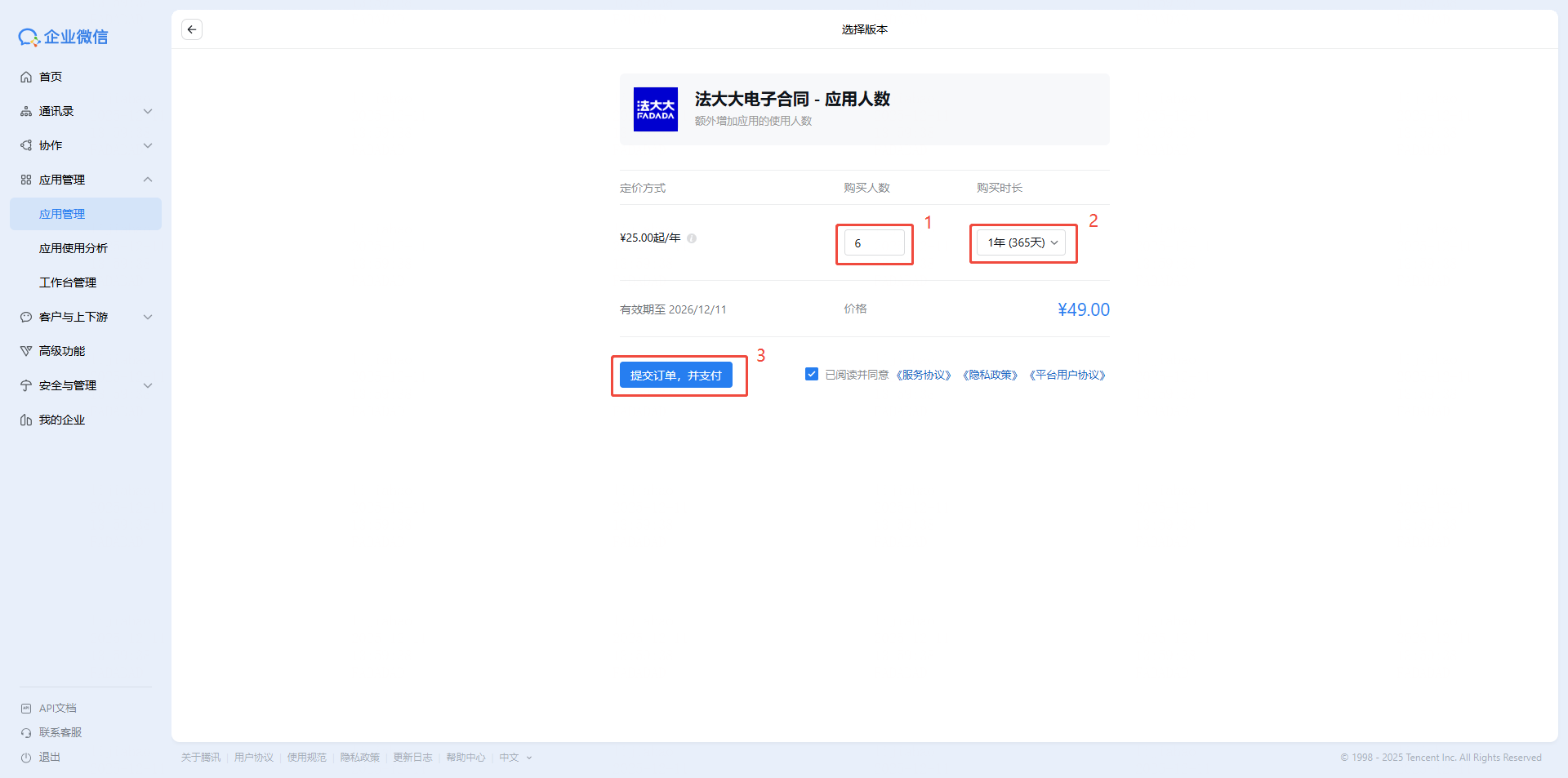Click the contacts icon beside 通讯录
The width and height of the screenshot is (1568, 778).
26,111
